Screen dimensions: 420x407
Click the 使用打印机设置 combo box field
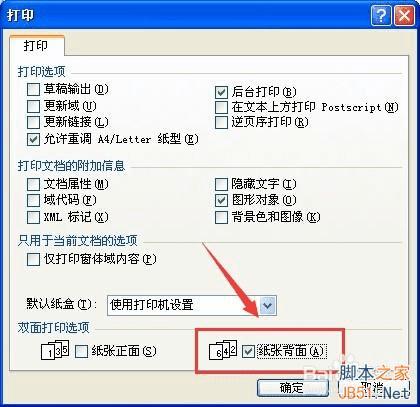(x=192, y=305)
